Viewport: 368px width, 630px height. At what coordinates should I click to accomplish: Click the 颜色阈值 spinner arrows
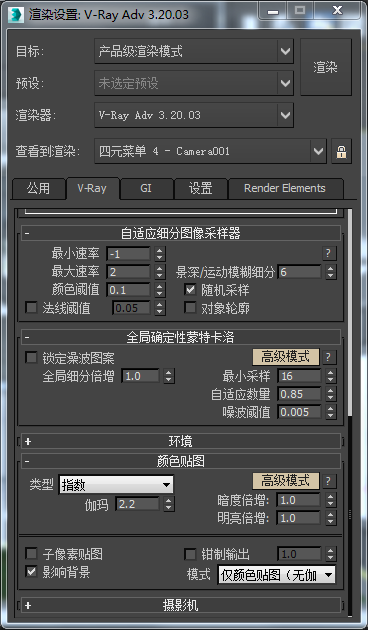(160, 290)
